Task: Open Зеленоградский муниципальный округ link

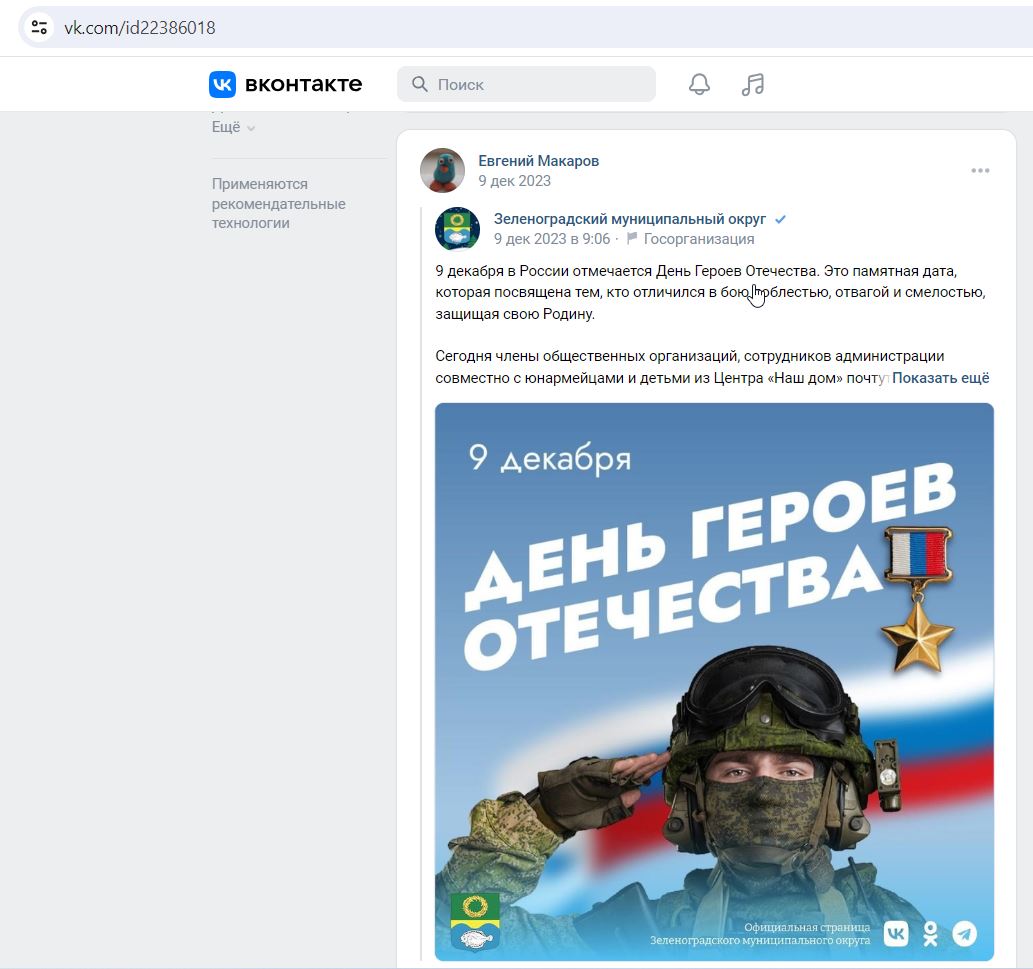Action: pyautogui.click(x=630, y=219)
